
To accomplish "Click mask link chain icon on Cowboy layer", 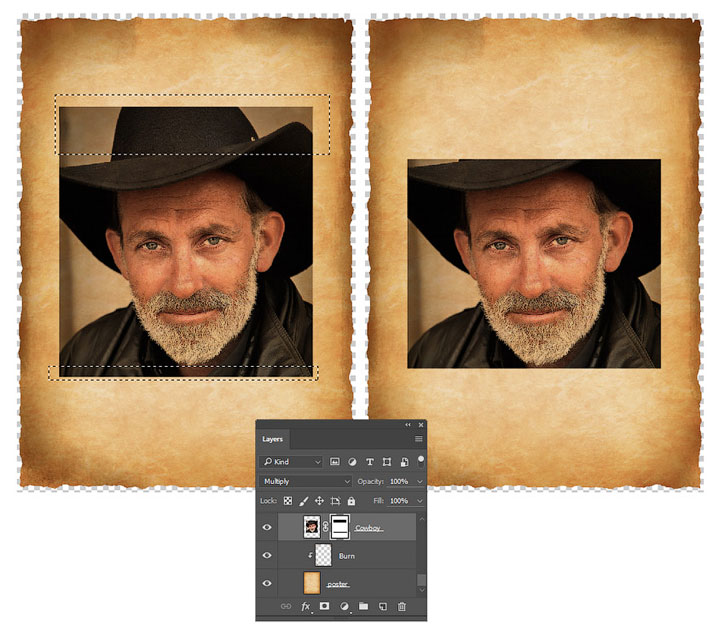I will point(326,527).
